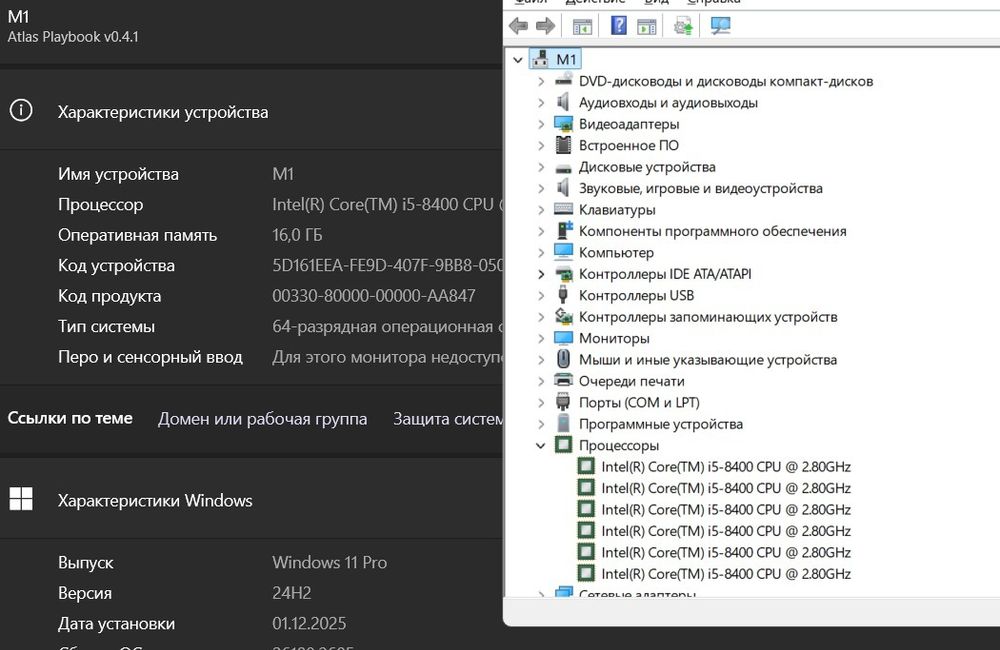The width and height of the screenshot is (1000, 650).
Task: Click the Дисковые устройства disk drive icon
Action: coord(563,168)
